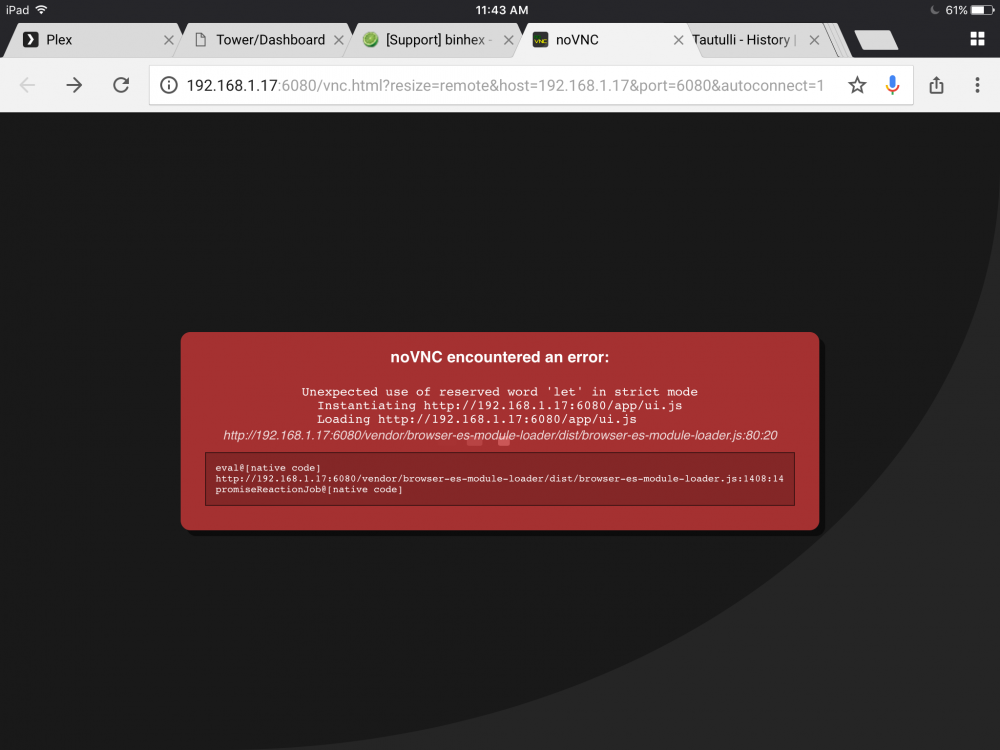1000x750 pixels.
Task: Click the 'Loading http://192.168.1.17:6080/app/ui.js' line
Action: tap(476, 420)
